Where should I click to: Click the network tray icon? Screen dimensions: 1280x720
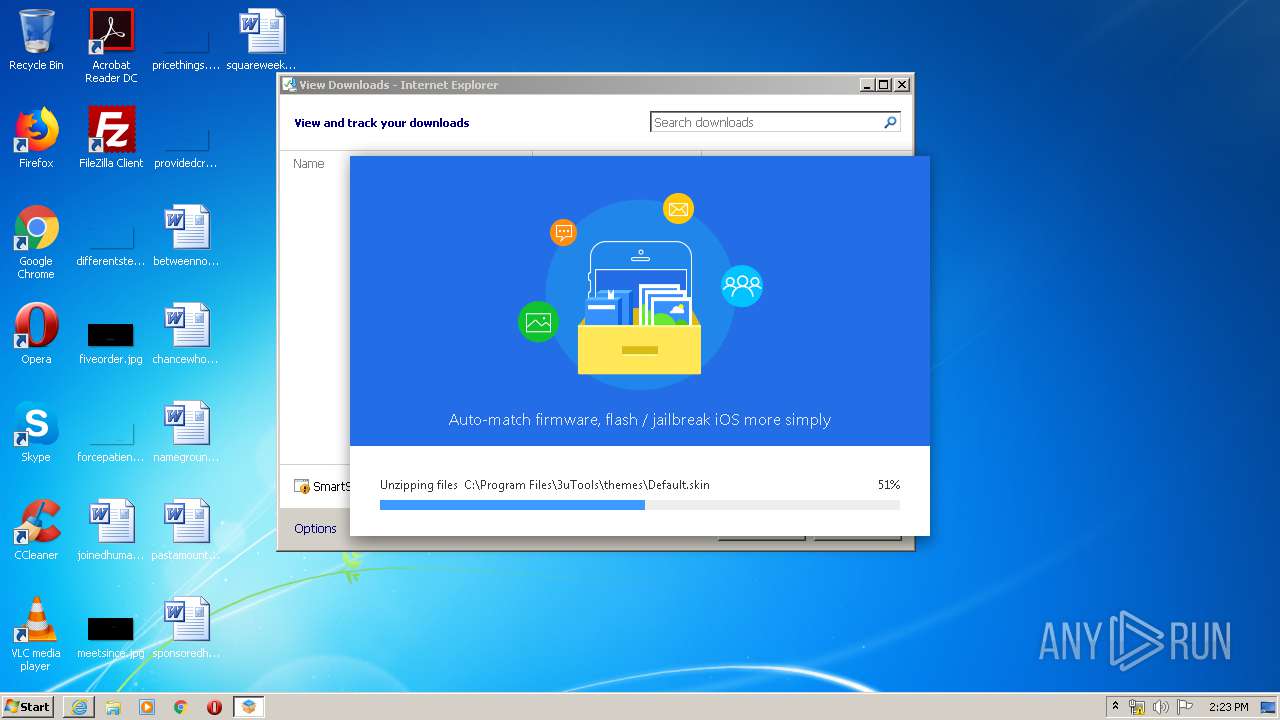click(x=1137, y=707)
